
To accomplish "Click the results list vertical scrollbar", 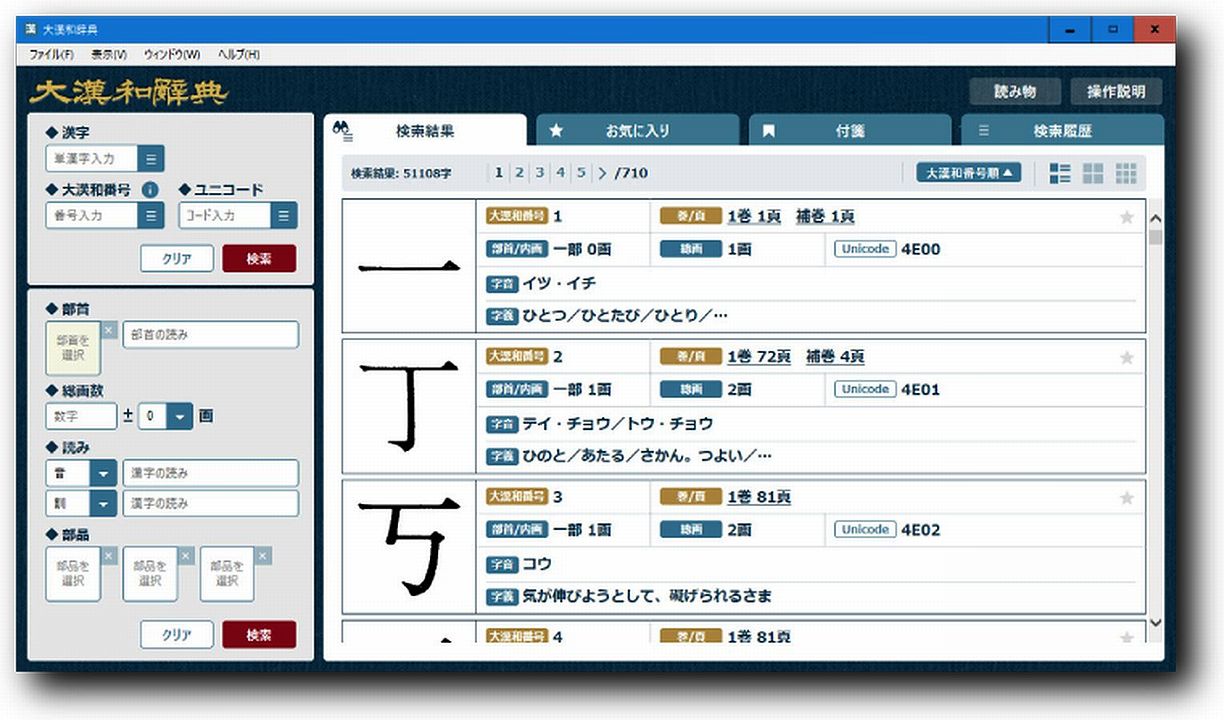I will (x=1156, y=420).
